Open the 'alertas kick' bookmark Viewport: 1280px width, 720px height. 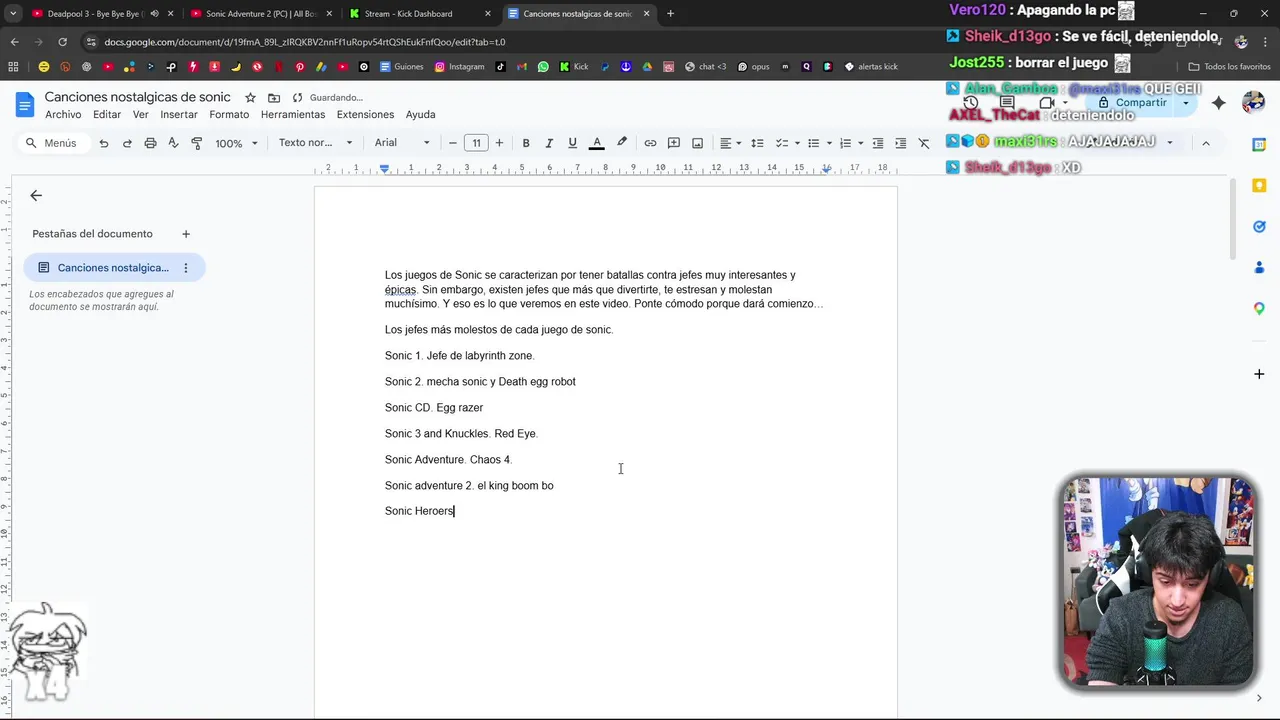tap(871, 67)
